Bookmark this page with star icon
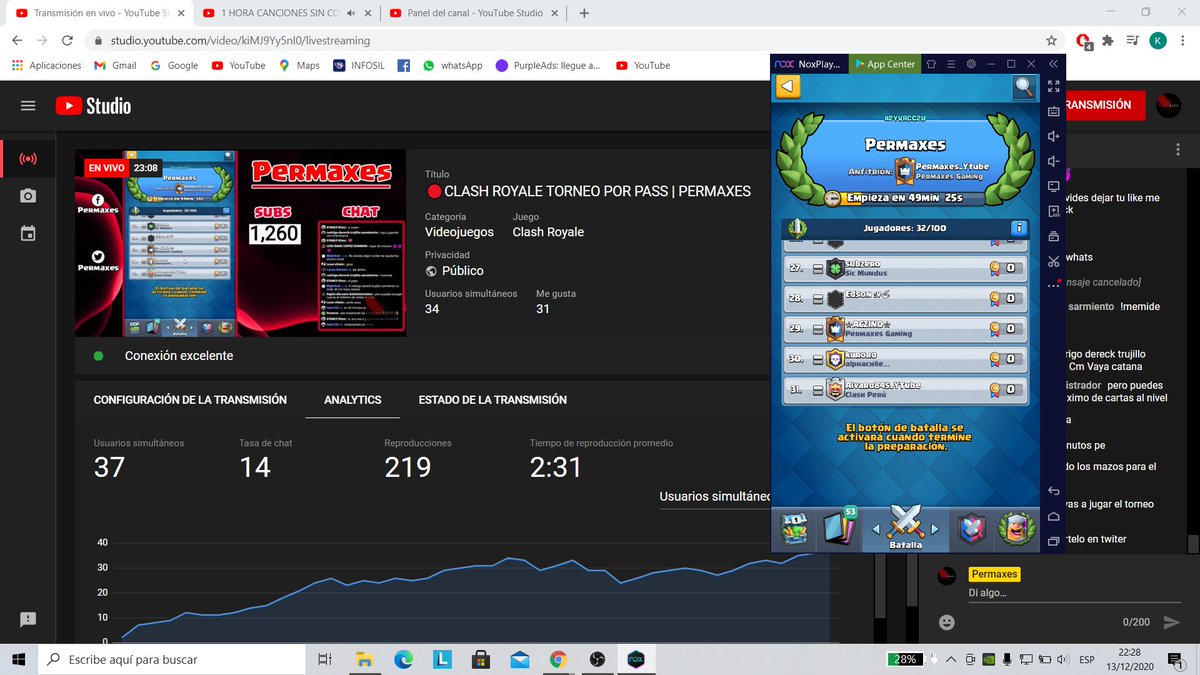 (x=1051, y=41)
